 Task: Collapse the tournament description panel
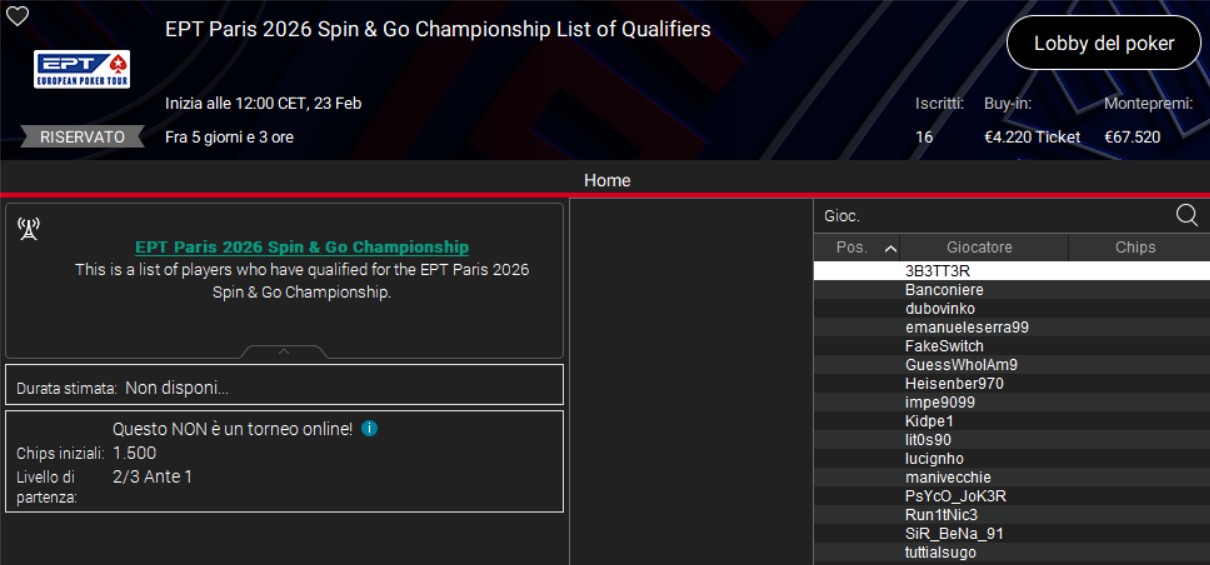tap(284, 351)
